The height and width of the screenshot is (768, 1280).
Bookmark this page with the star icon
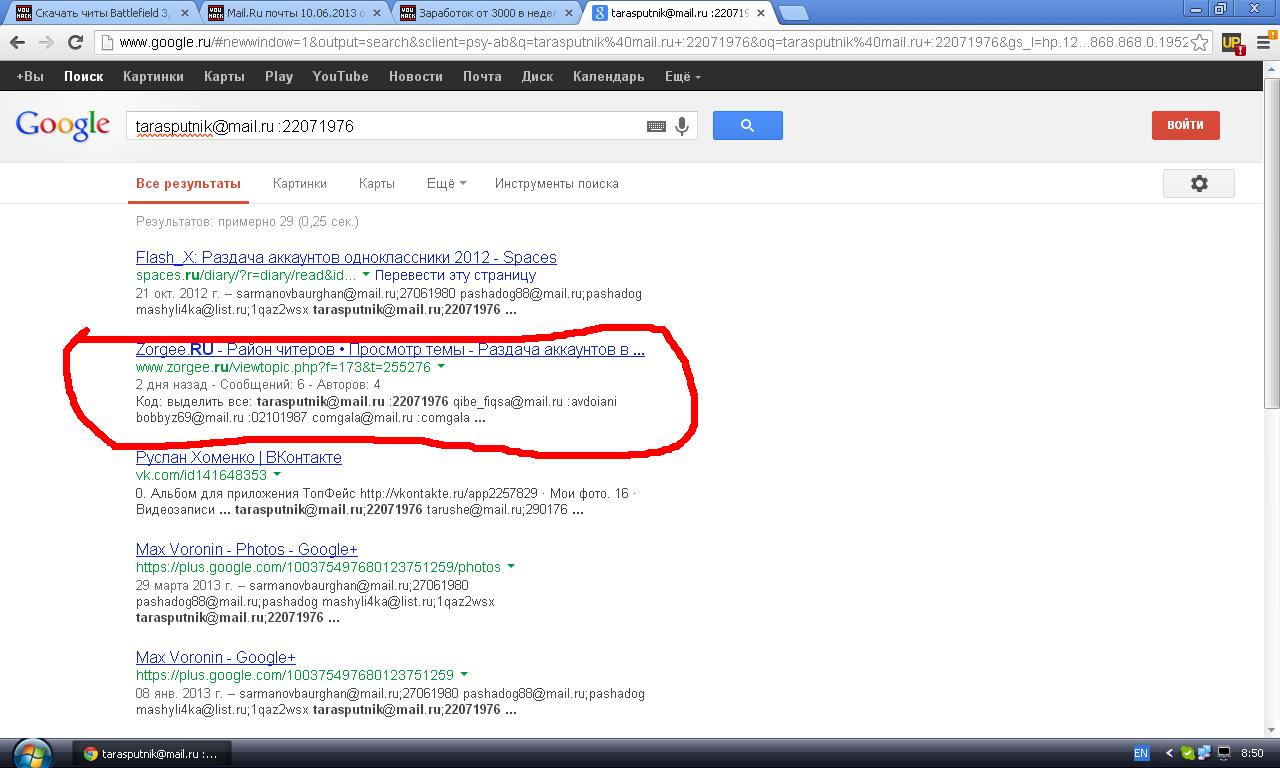1202,43
